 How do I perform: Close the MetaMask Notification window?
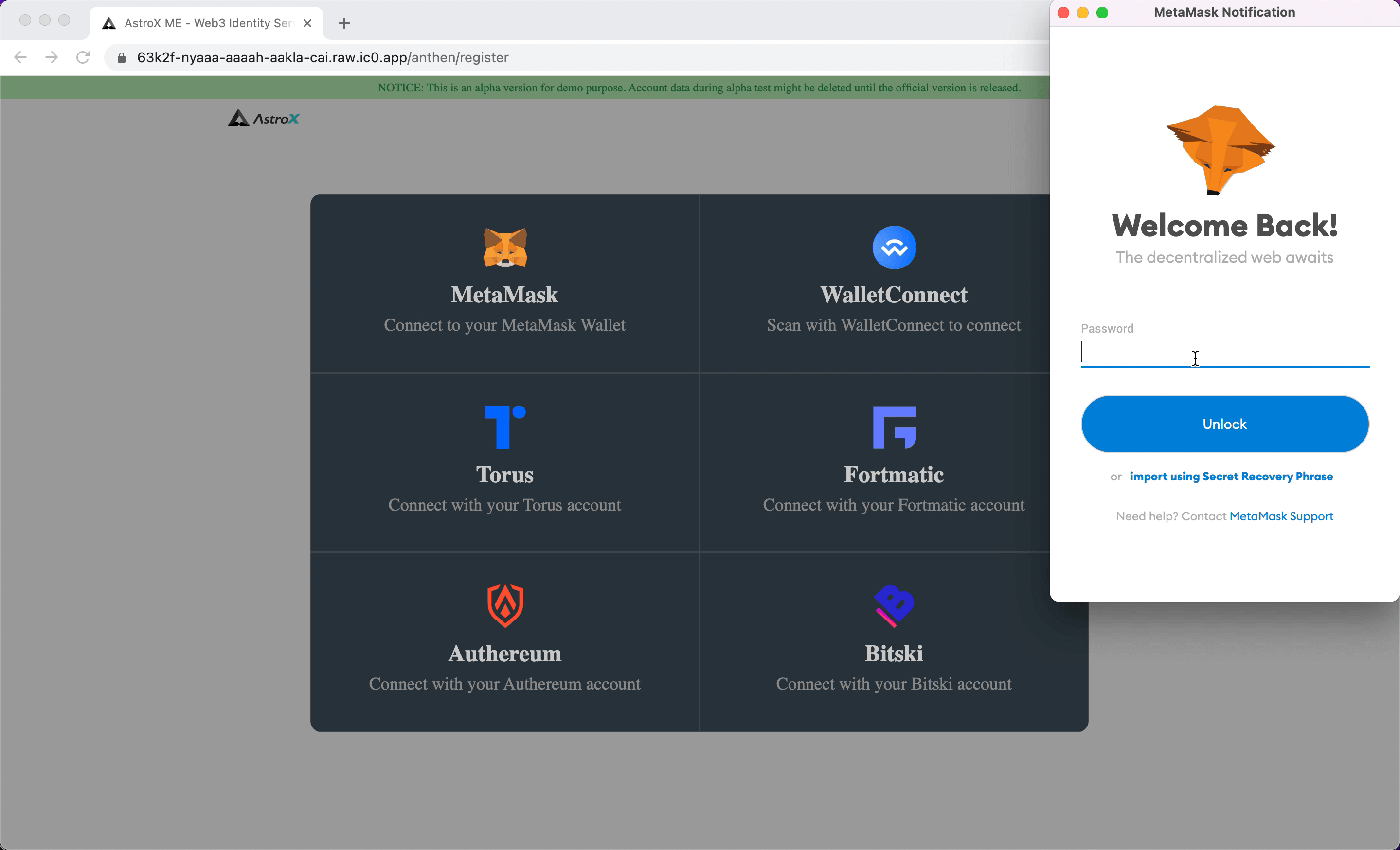pyautogui.click(x=1063, y=13)
